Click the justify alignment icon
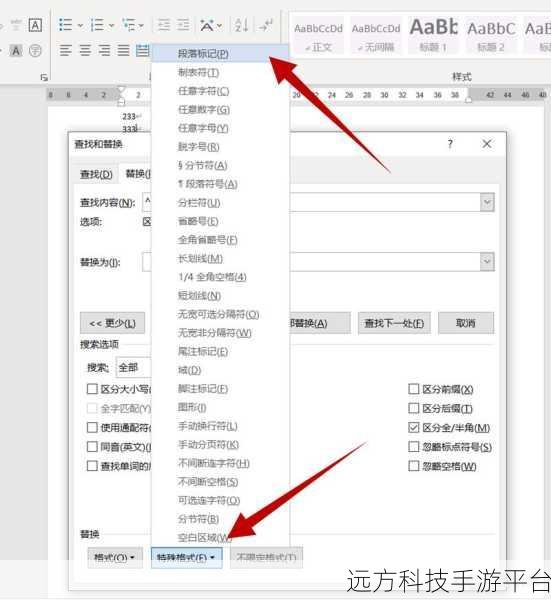 click(123, 50)
